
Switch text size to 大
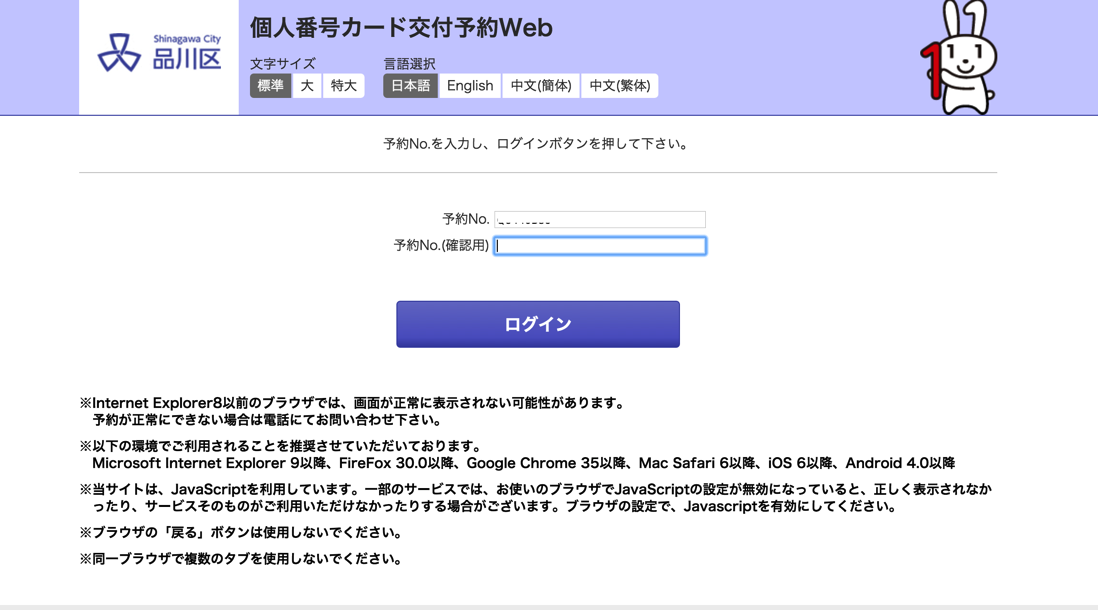click(307, 86)
